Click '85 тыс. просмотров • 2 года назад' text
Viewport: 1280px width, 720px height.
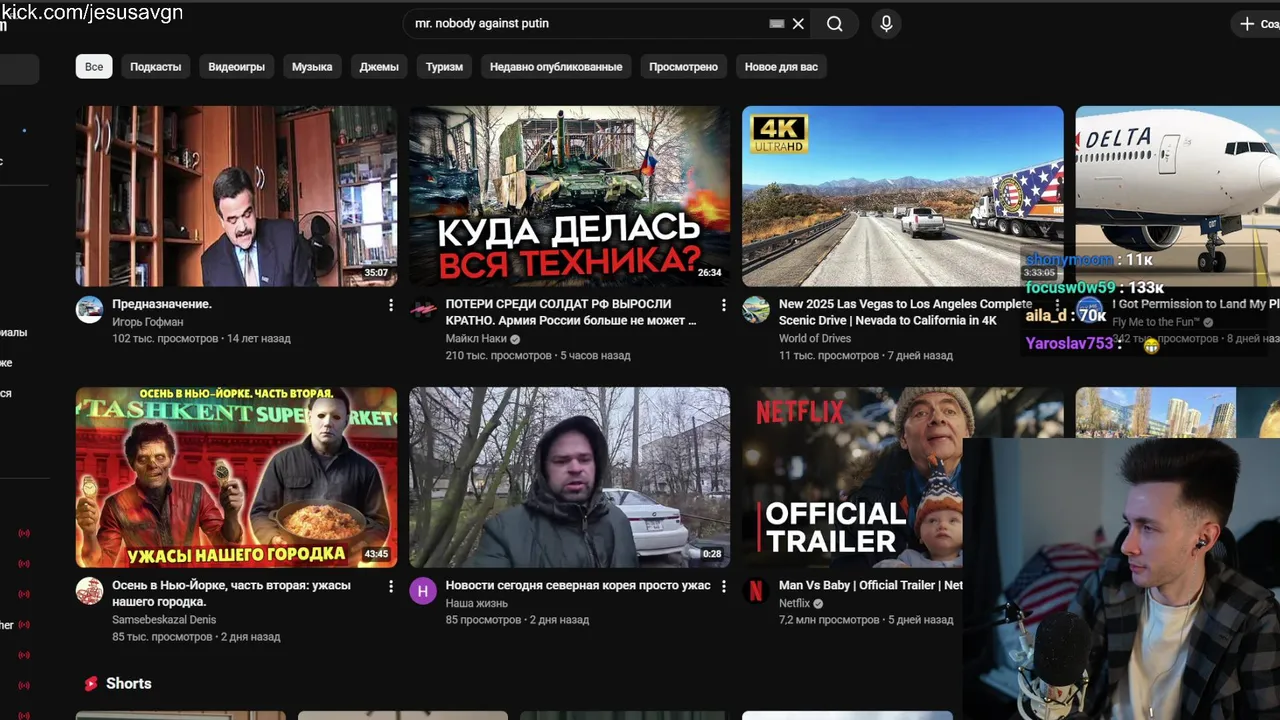(196, 637)
